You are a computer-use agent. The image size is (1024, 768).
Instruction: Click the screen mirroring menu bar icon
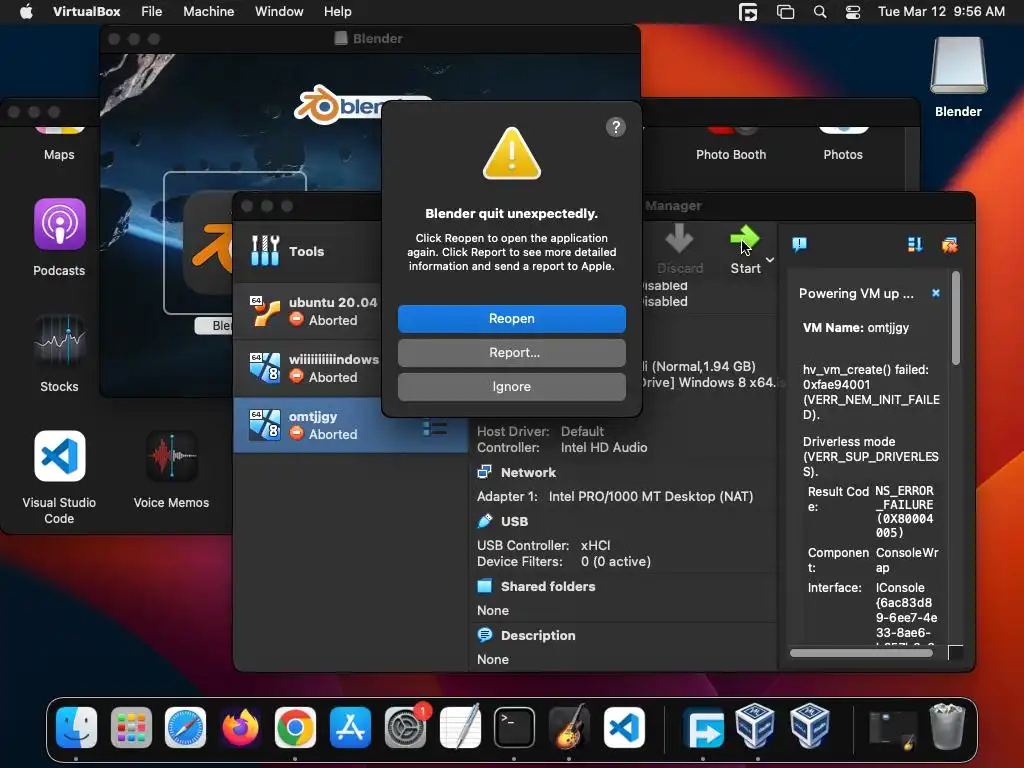pos(785,12)
